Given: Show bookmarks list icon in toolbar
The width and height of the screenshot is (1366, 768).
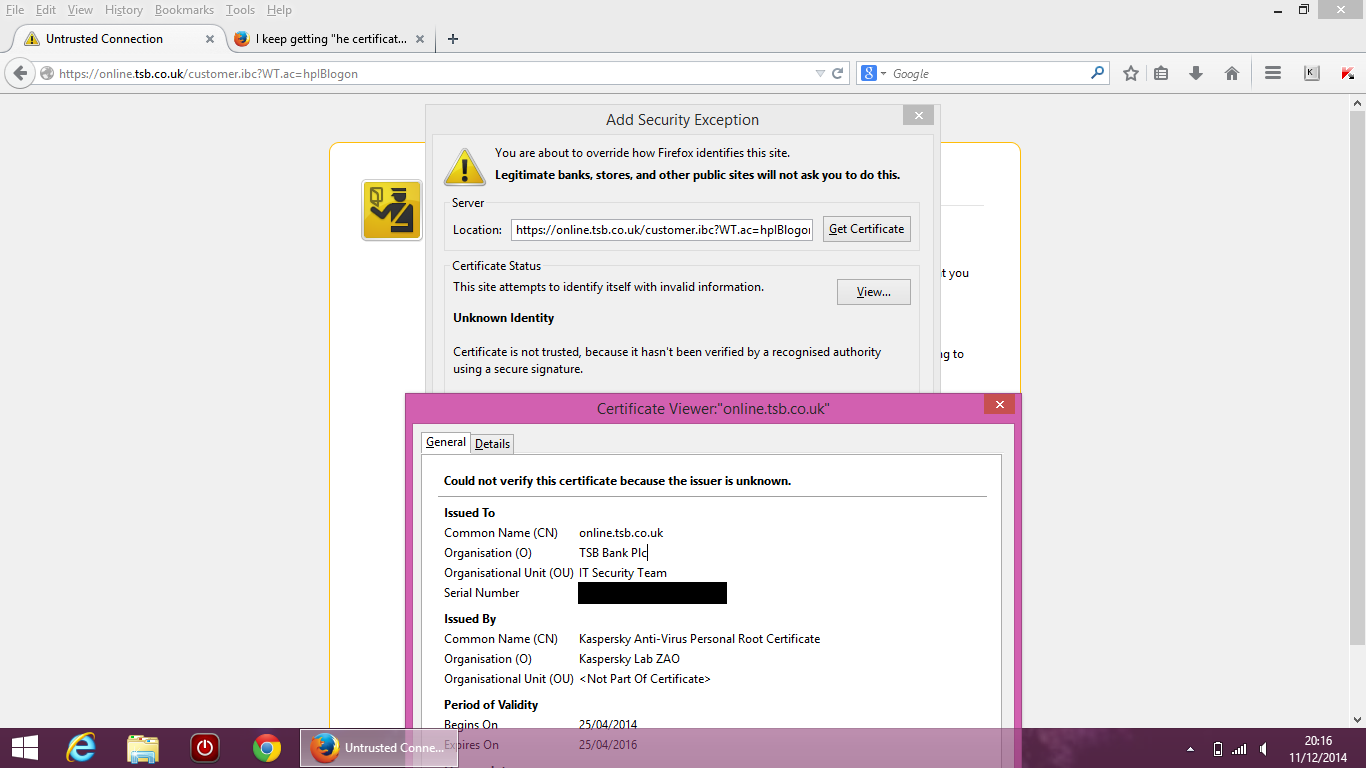Looking at the screenshot, I should coord(1161,73).
